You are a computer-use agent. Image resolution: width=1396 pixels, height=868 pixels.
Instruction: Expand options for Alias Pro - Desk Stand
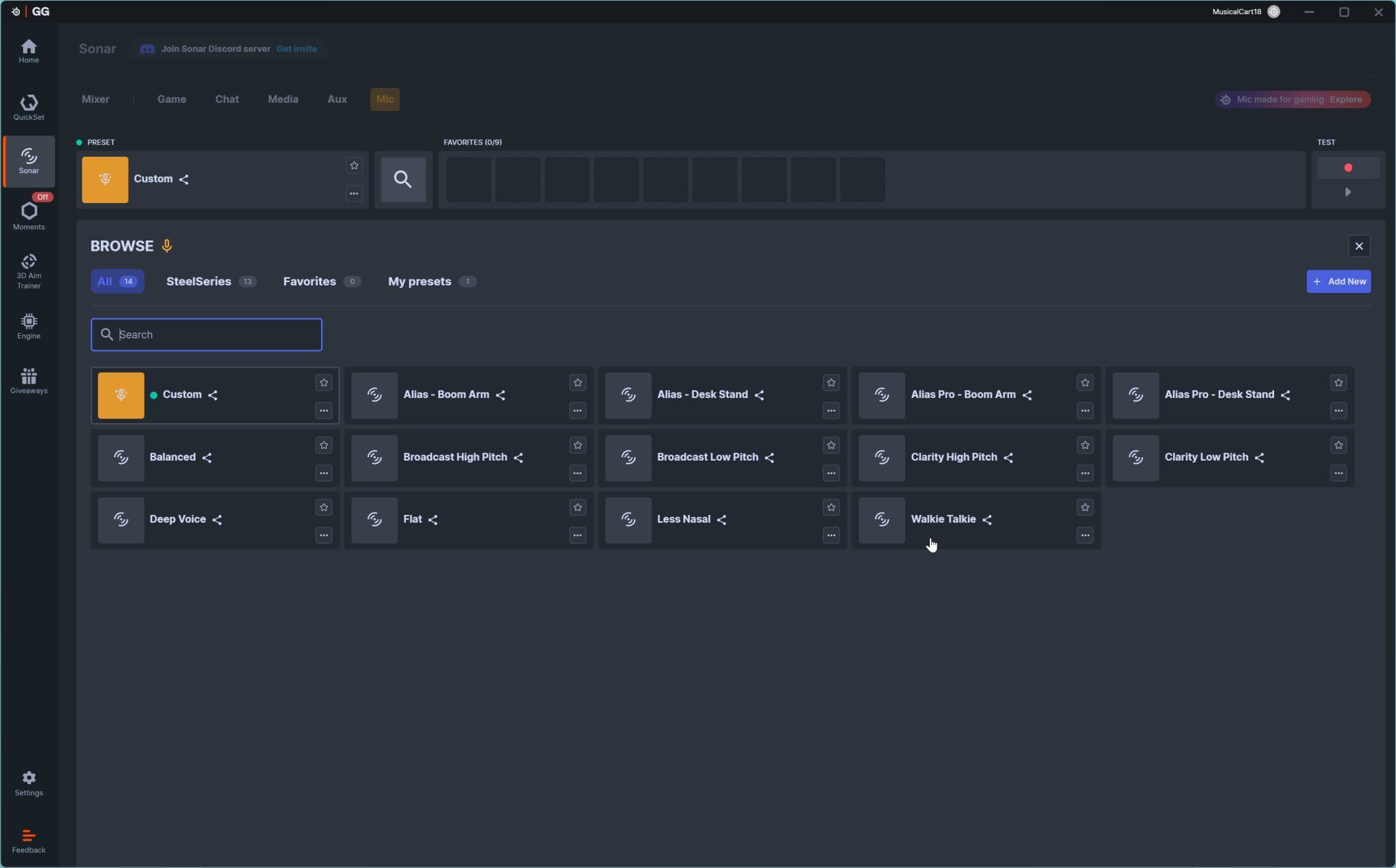1338,411
